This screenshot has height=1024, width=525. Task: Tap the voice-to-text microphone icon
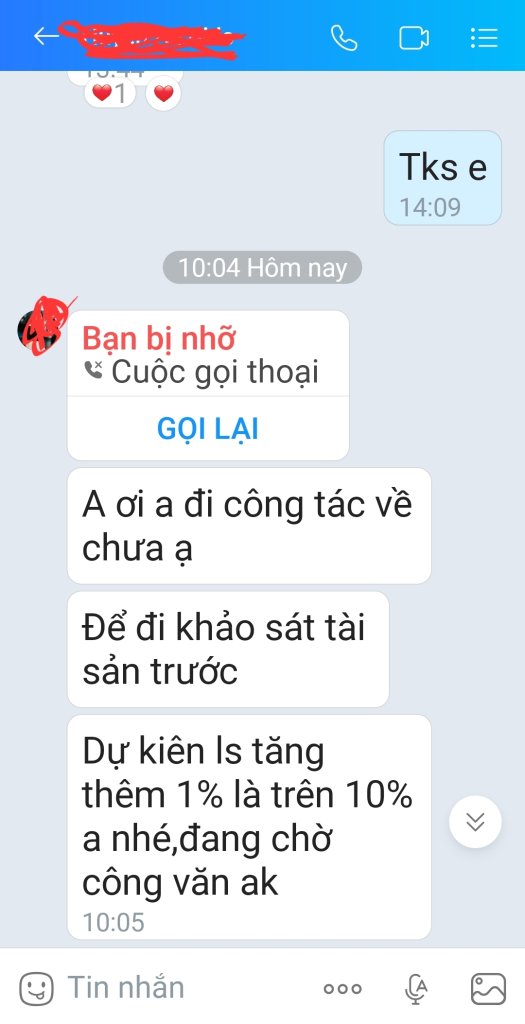(x=416, y=989)
